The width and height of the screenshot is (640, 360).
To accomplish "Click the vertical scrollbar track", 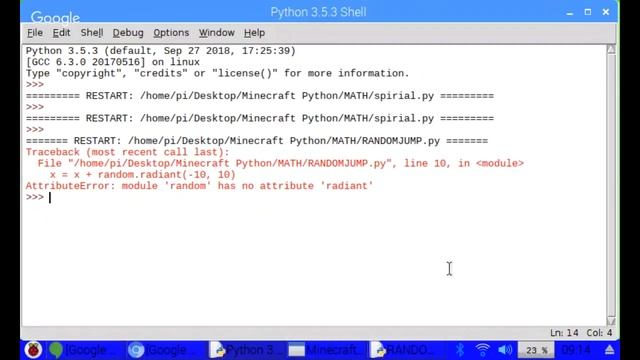I will pos(611,186).
